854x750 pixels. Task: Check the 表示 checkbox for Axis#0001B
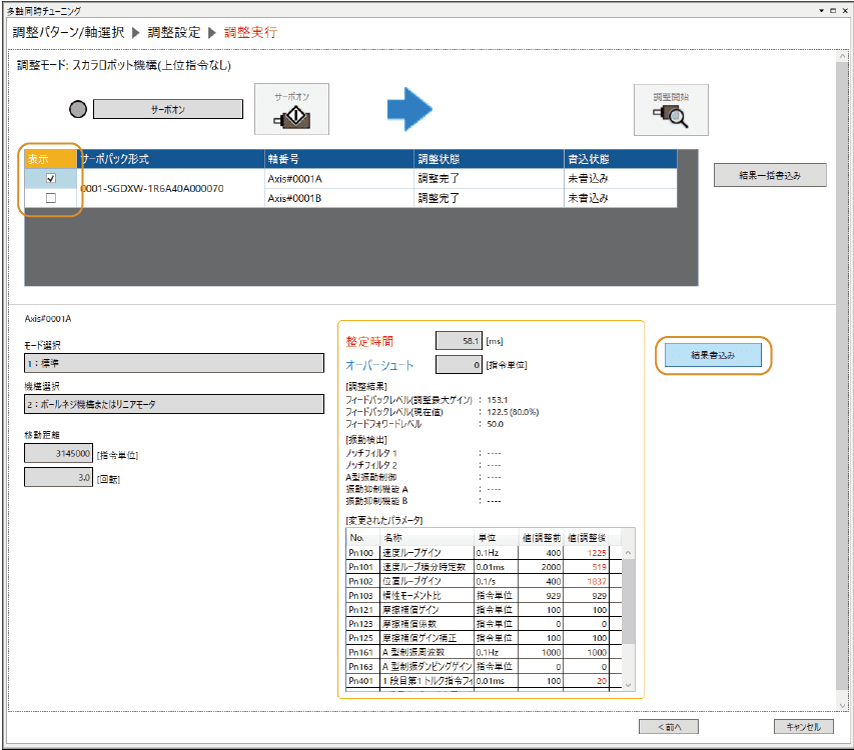pyautogui.click(x=51, y=198)
